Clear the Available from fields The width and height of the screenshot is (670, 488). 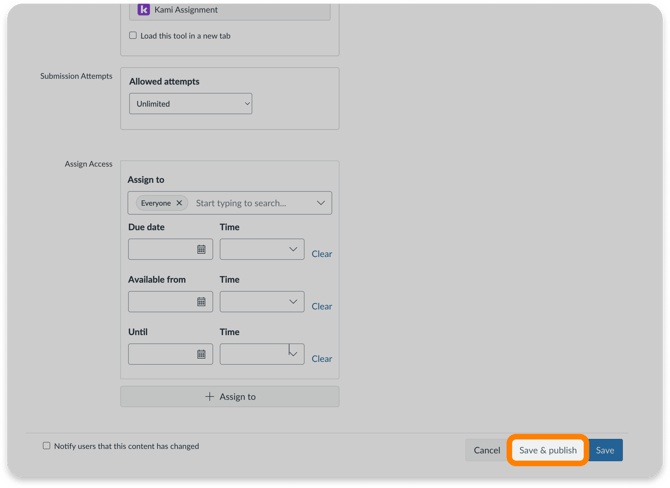tap(322, 306)
